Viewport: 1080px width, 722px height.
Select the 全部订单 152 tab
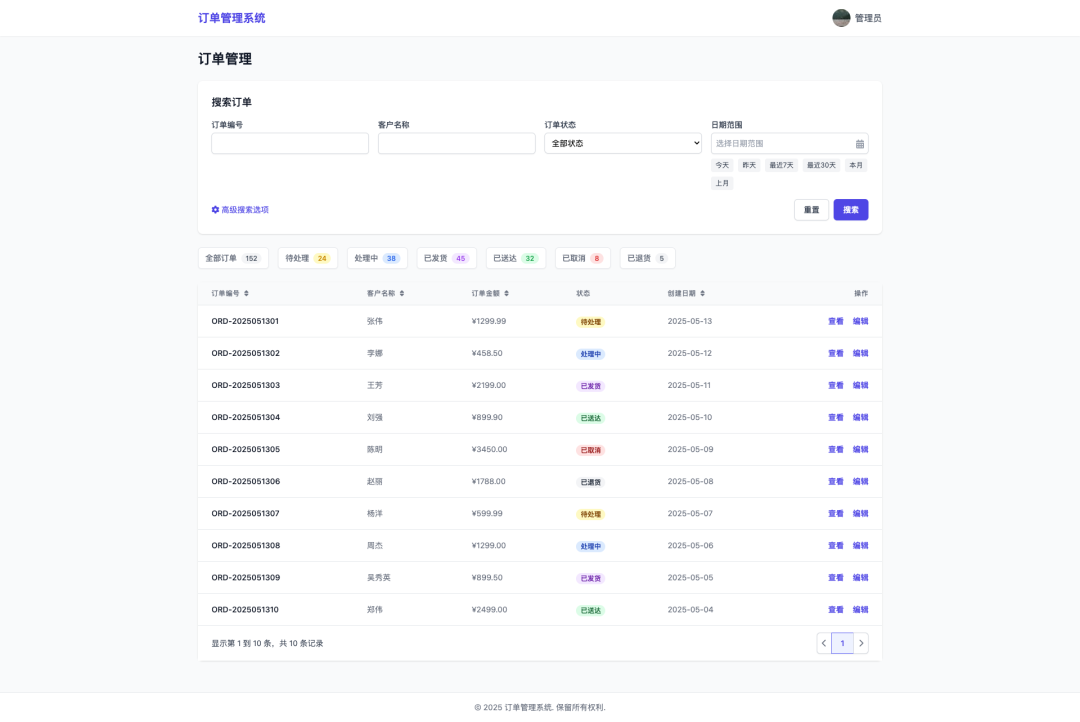pos(233,258)
